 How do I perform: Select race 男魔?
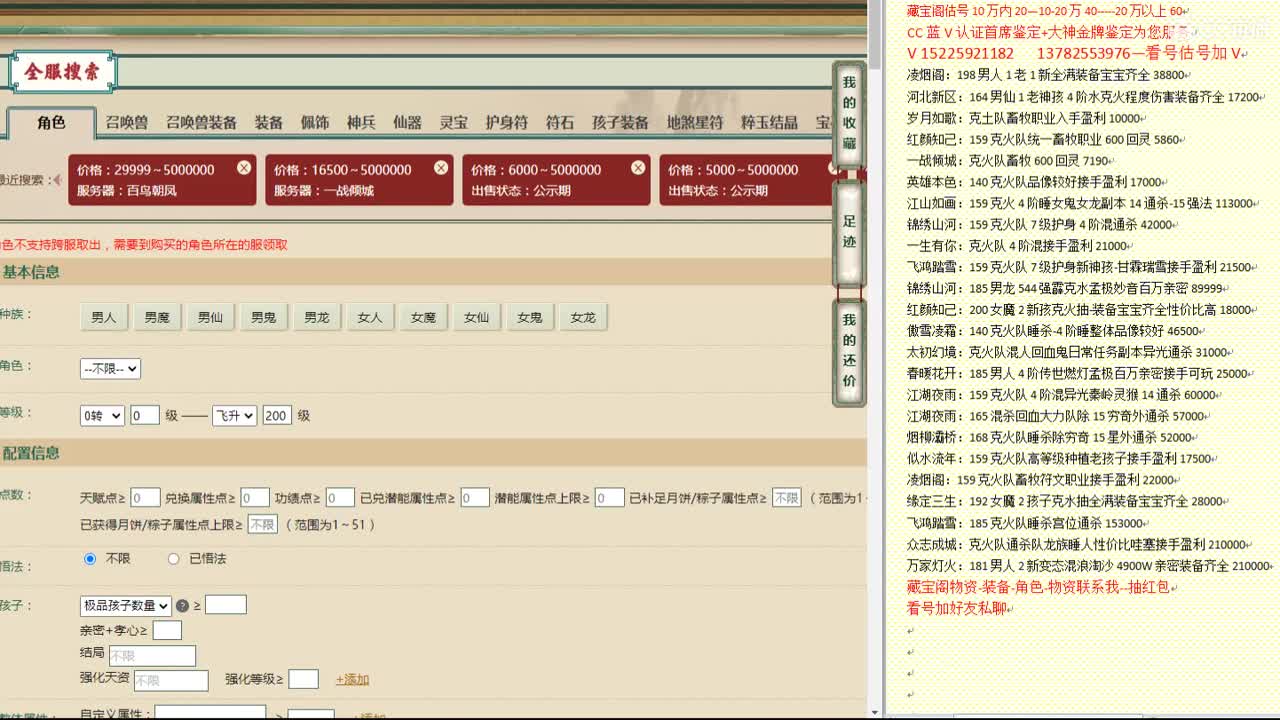click(157, 317)
